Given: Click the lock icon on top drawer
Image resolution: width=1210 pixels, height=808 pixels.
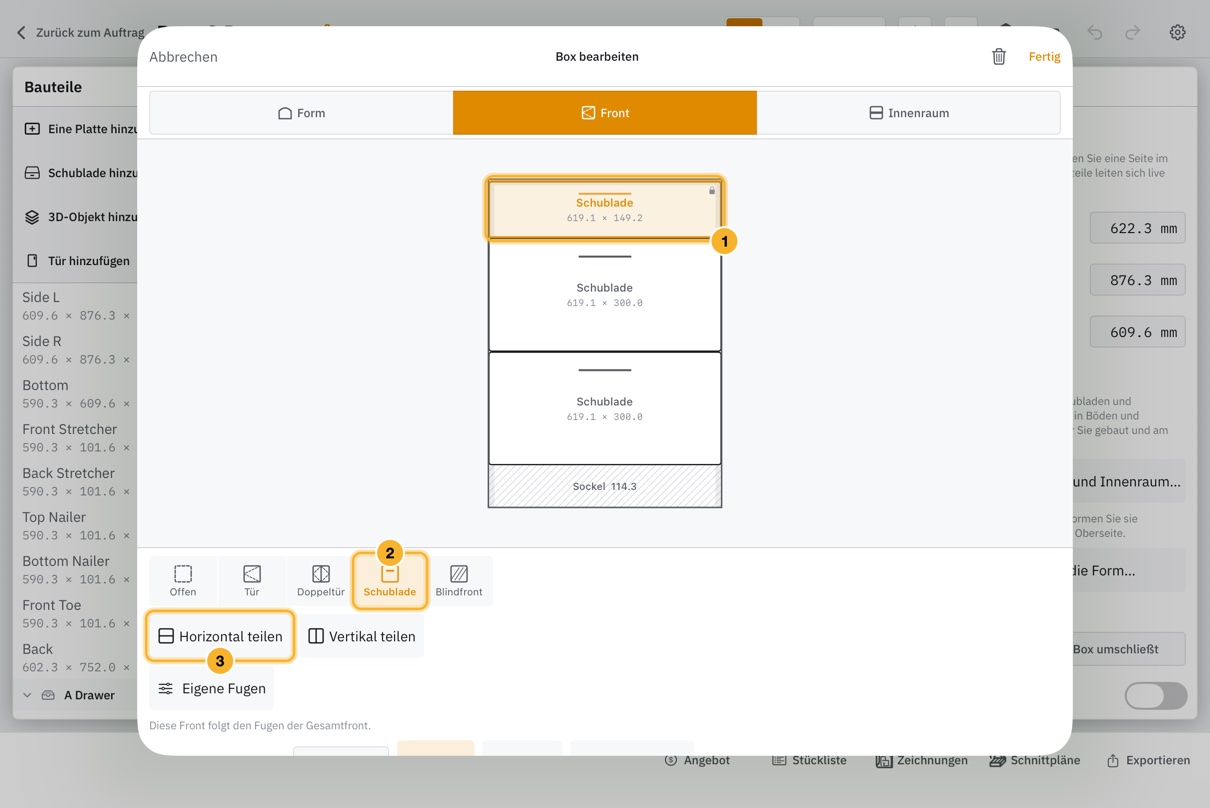Looking at the screenshot, I should coord(712,190).
